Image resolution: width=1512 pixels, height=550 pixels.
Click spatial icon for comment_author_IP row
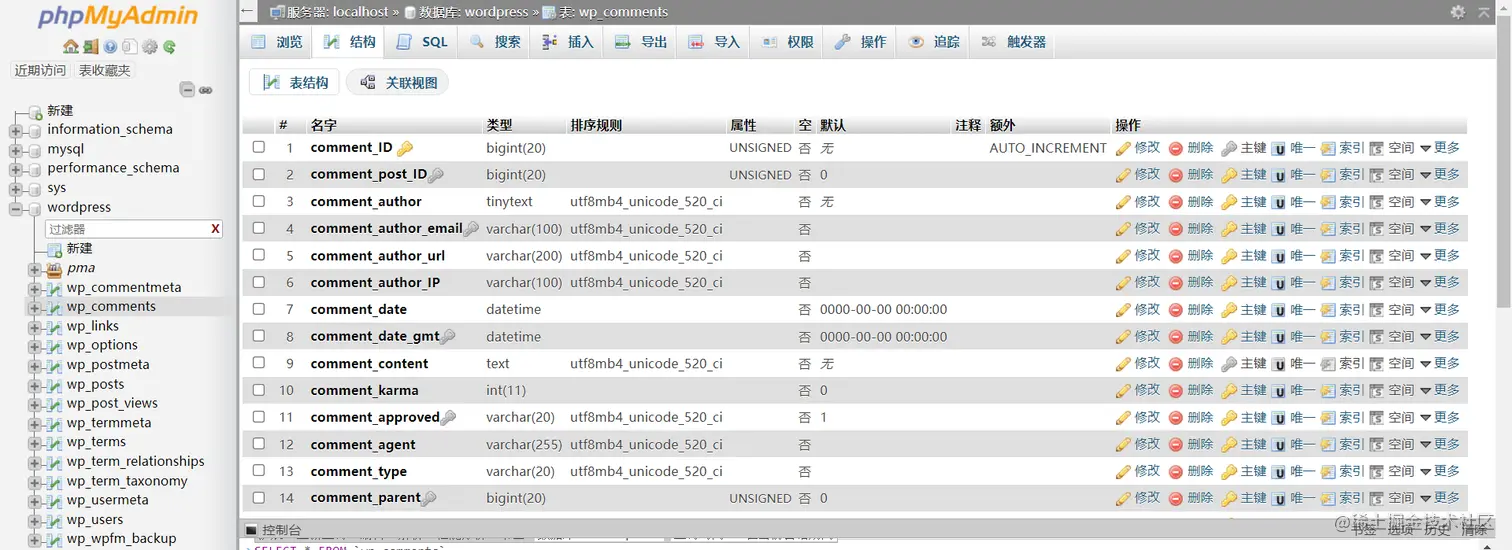coord(1377,283)
